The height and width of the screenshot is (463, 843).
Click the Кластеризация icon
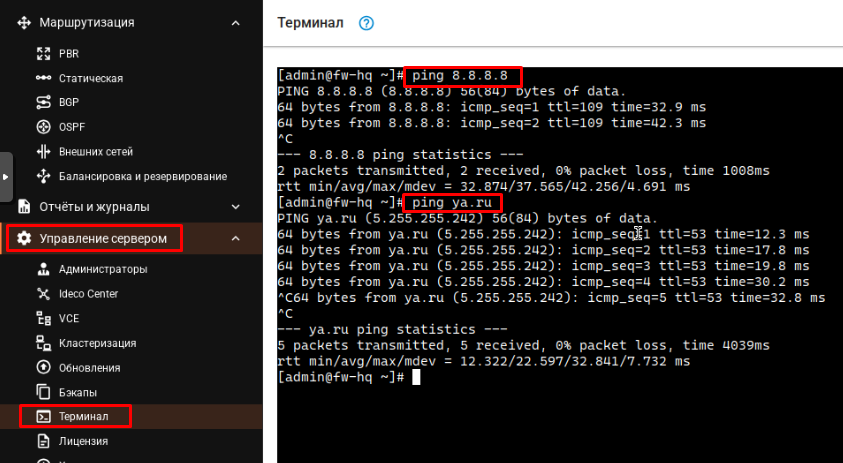tap(43, 343)
